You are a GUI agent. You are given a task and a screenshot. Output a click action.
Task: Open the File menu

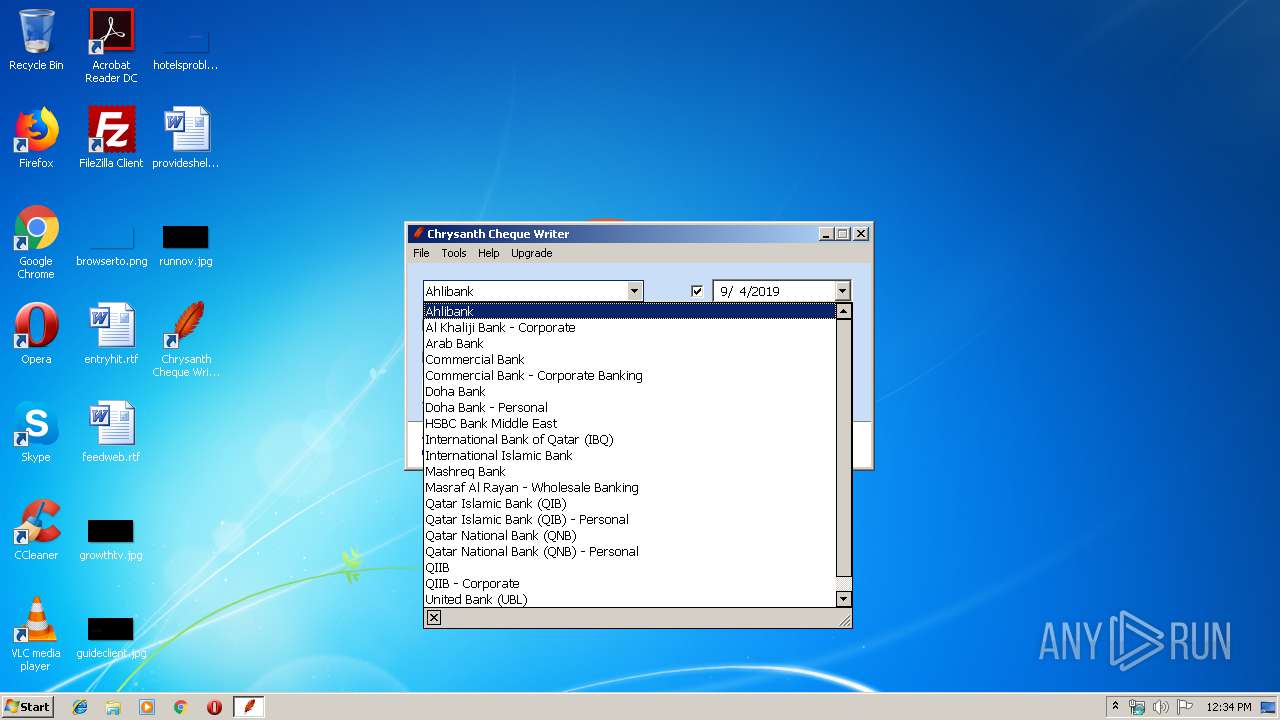(x=421, y=253)
